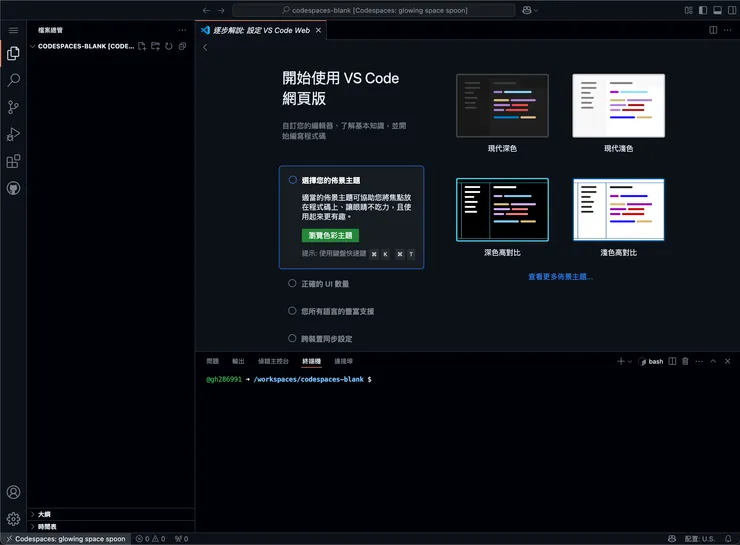Click the green 瀏覽色彩主題 button
Screen dimensions: 740x545
coord(330,235)
